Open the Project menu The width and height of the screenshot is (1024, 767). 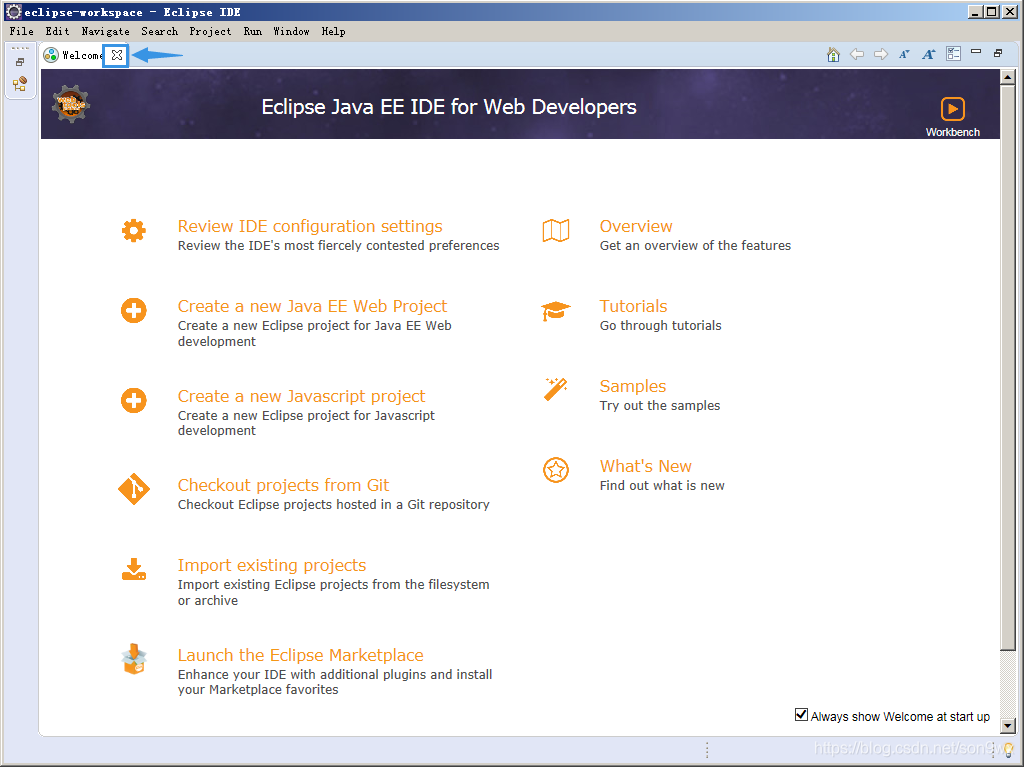(x=210, y=31)
